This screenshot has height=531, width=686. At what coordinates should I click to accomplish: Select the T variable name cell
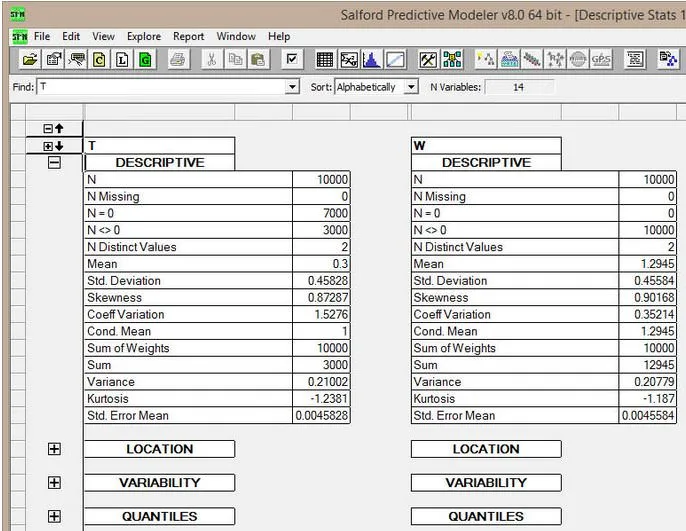(x=160, y=146)
